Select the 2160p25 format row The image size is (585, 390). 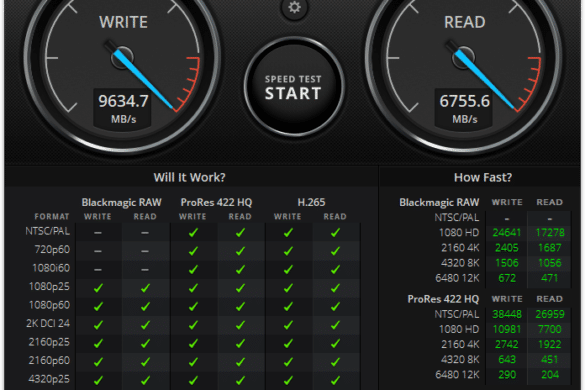point(193,343)
